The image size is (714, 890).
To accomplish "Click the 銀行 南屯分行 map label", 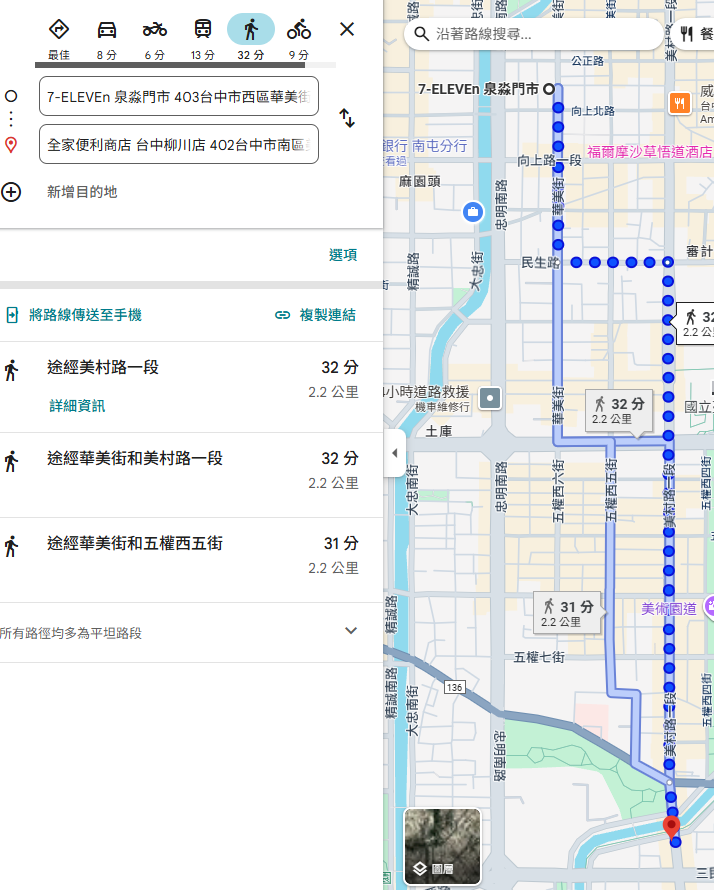I will pyautogui.click(x=426, y=146).
